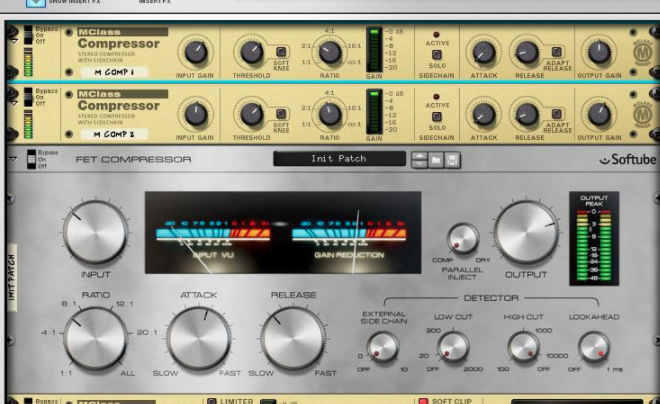This screenshot has height=404, width=660.
Task: Collapse the M COMP 2 device with fold arrow
Action: (x=14, y=103)
